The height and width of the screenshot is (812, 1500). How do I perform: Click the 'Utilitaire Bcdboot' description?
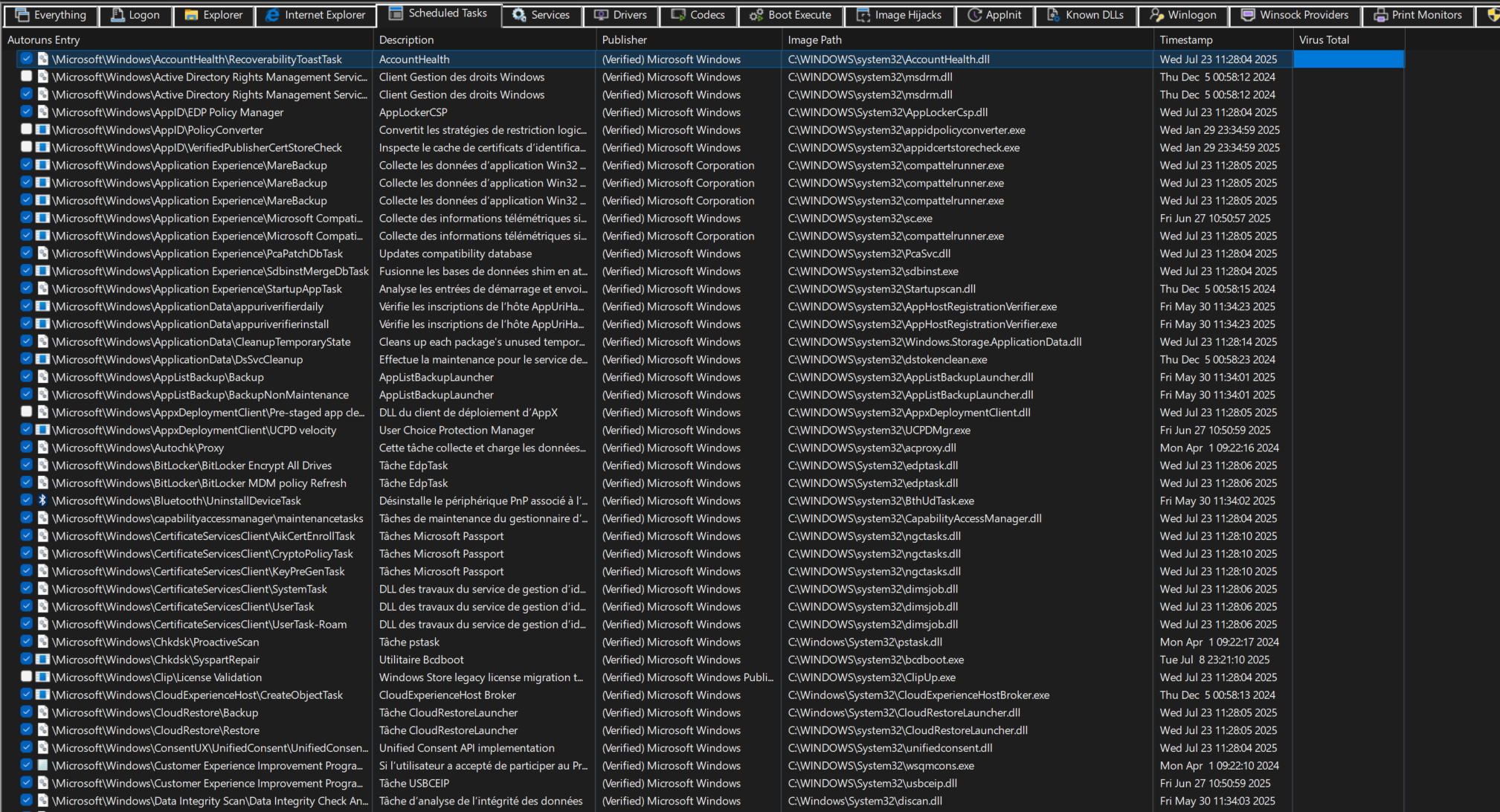pyautogui.click(x=421, y=660)
